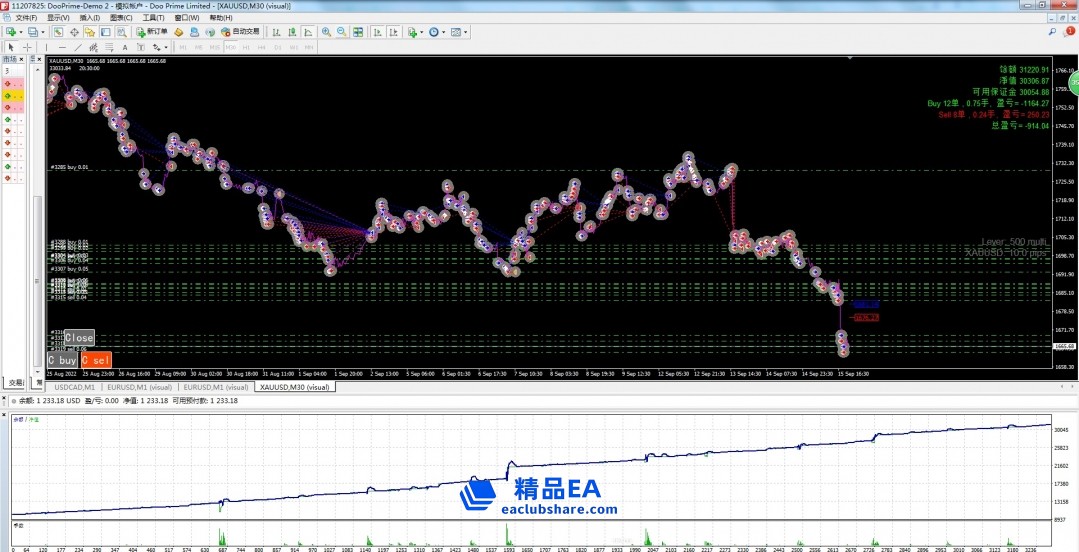
Task: Open the new chart dropdown arrow
Action: [21, 32]
